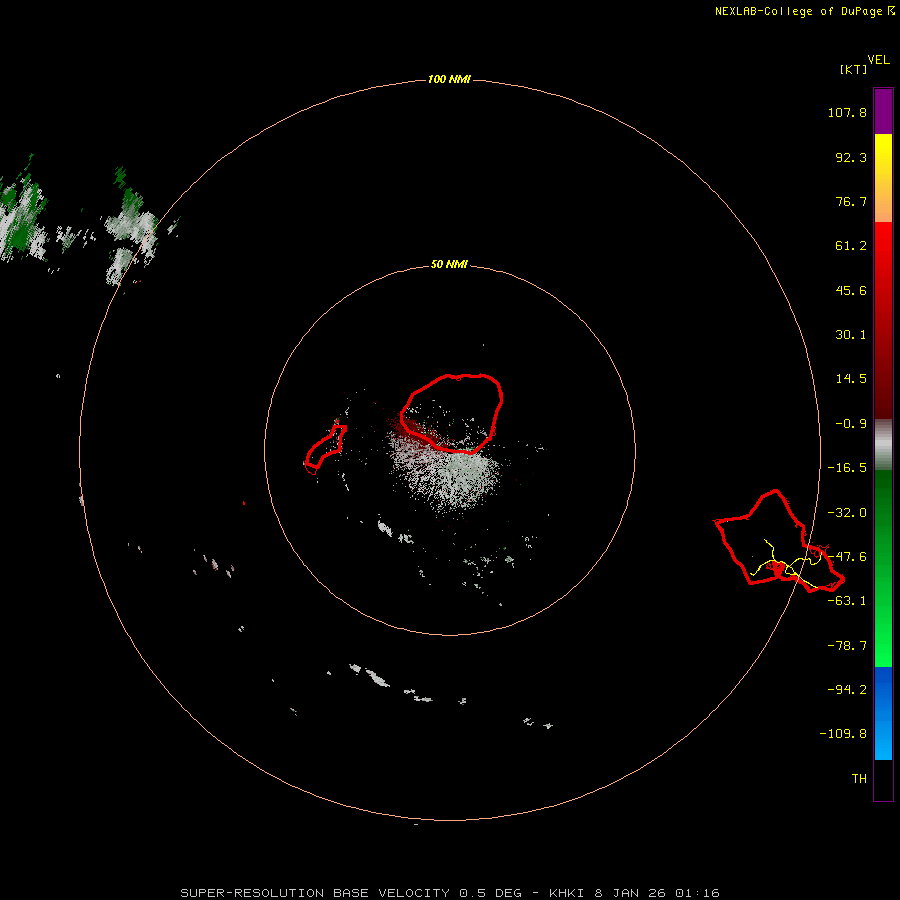Click the -63.1 velocity scale value
The height and width of the screenshot is (900, 900).
point(847,601)
